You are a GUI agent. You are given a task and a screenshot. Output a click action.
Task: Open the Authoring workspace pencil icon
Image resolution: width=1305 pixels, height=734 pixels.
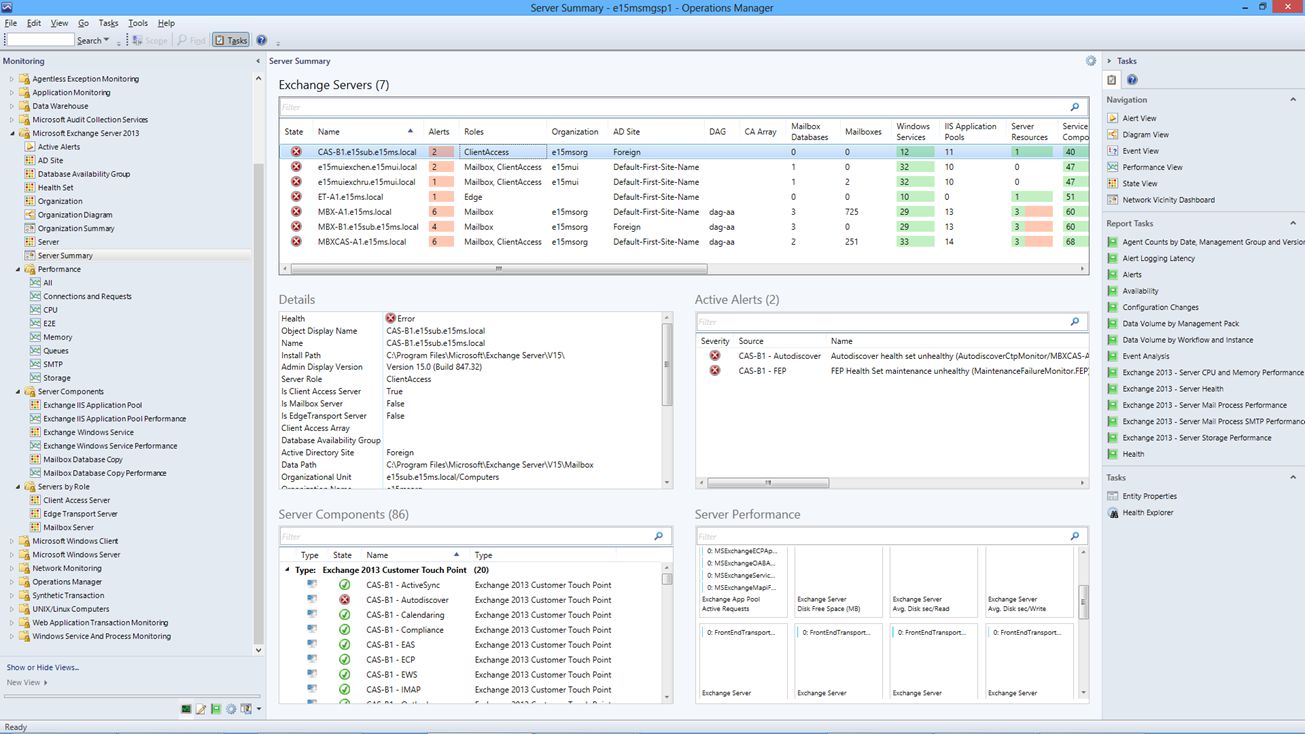201,709
